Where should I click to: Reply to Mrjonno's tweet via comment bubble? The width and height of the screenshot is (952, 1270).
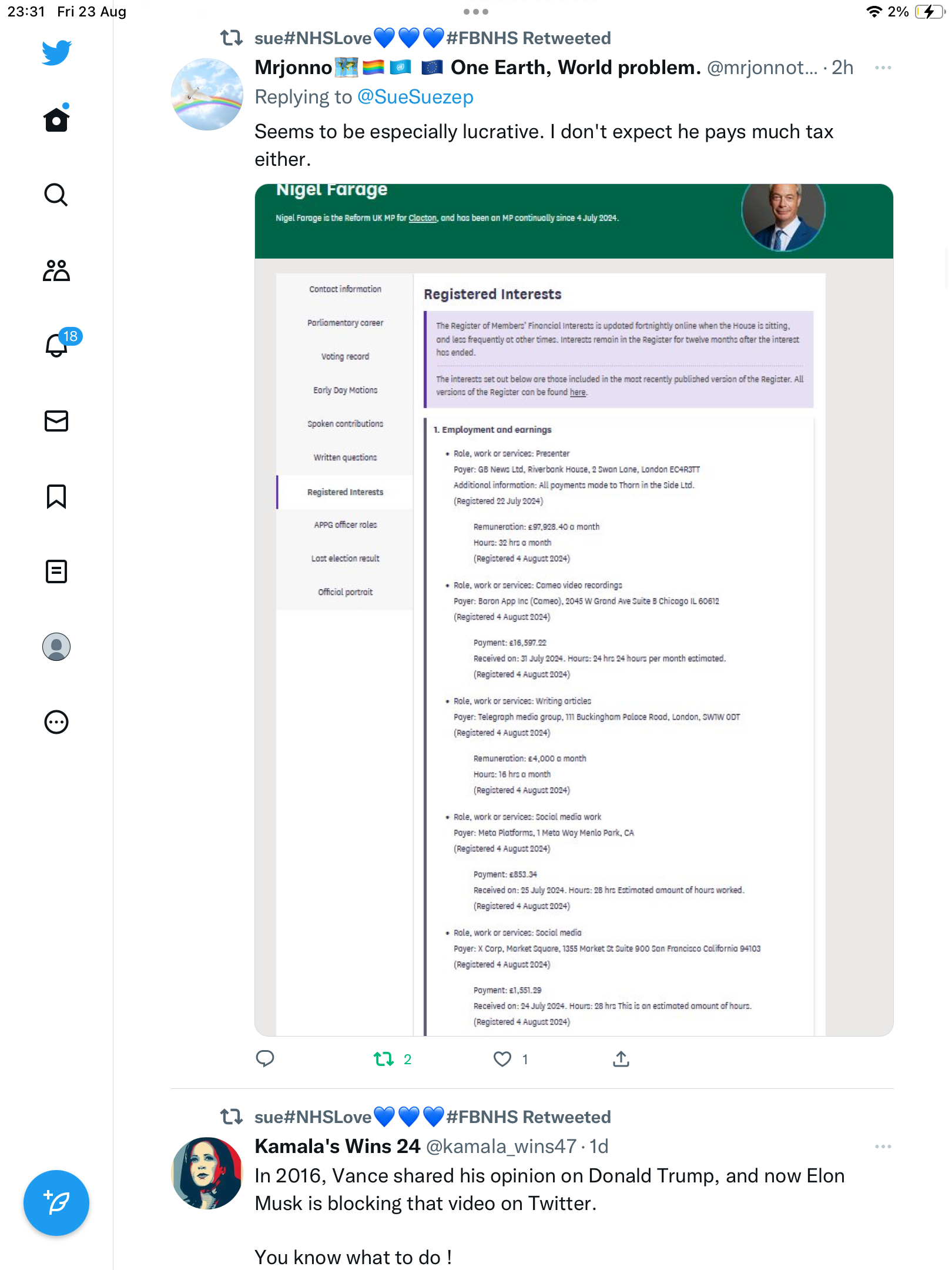pyautogui.click(x=265, y=1059)
